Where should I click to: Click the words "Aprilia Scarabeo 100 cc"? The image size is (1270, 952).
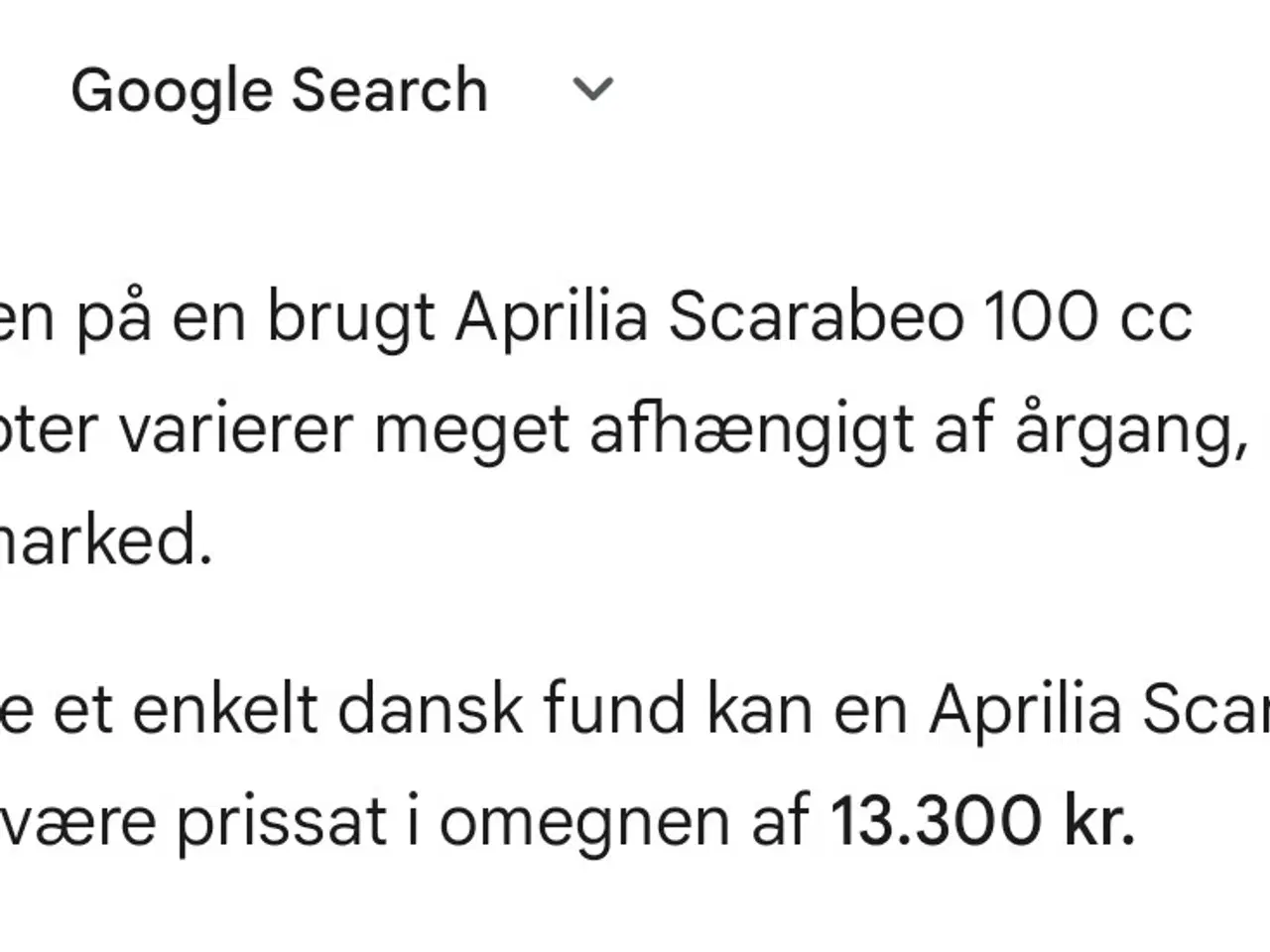tap(824, 318)
